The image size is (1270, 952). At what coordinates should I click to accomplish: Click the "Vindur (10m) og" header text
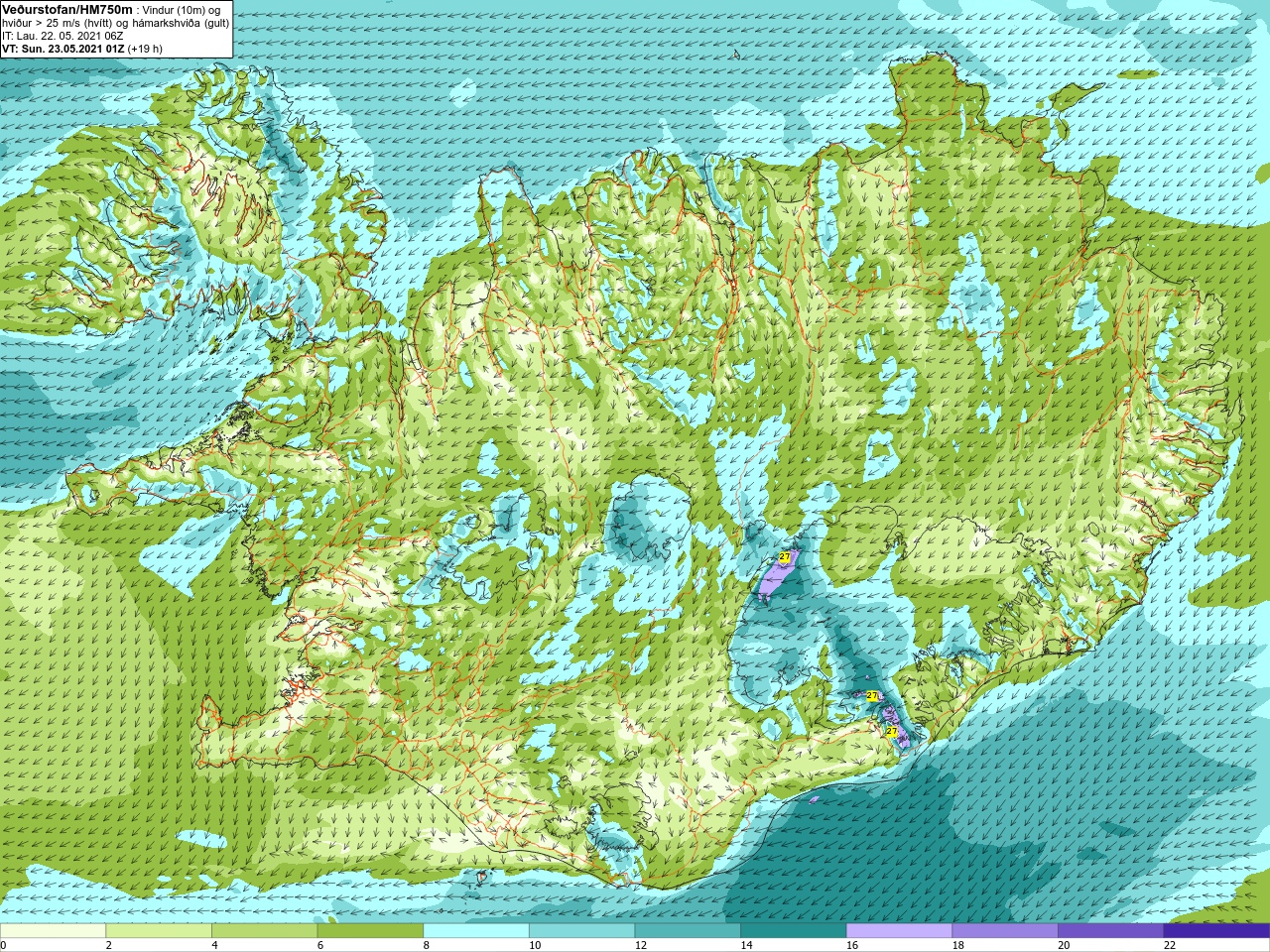183,10
